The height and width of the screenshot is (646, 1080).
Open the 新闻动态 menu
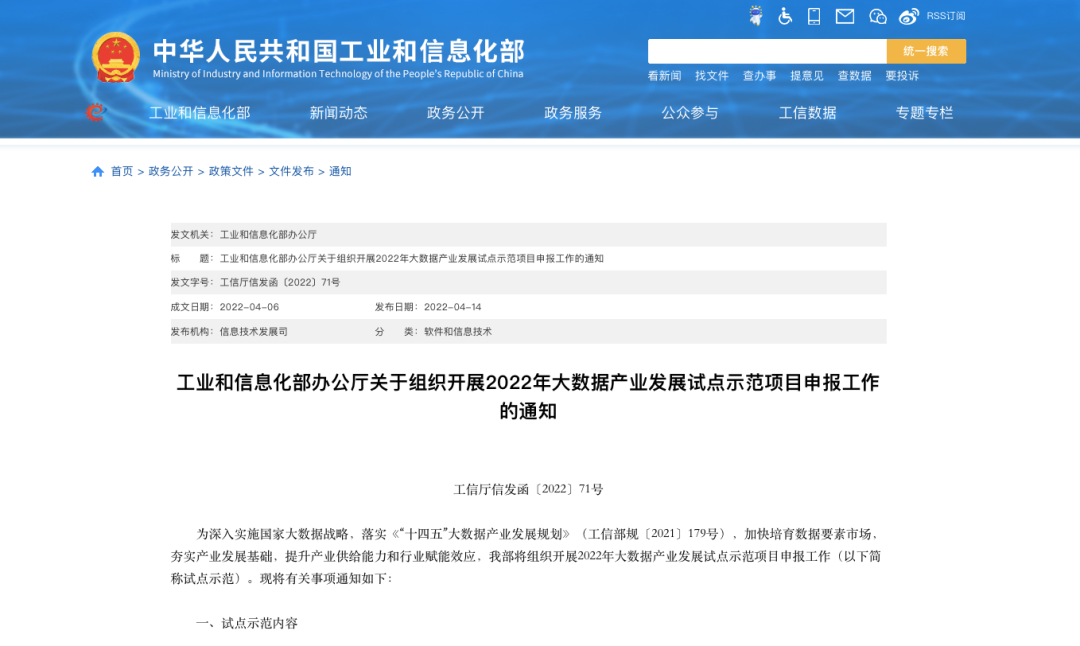click(x=339, y=113)
